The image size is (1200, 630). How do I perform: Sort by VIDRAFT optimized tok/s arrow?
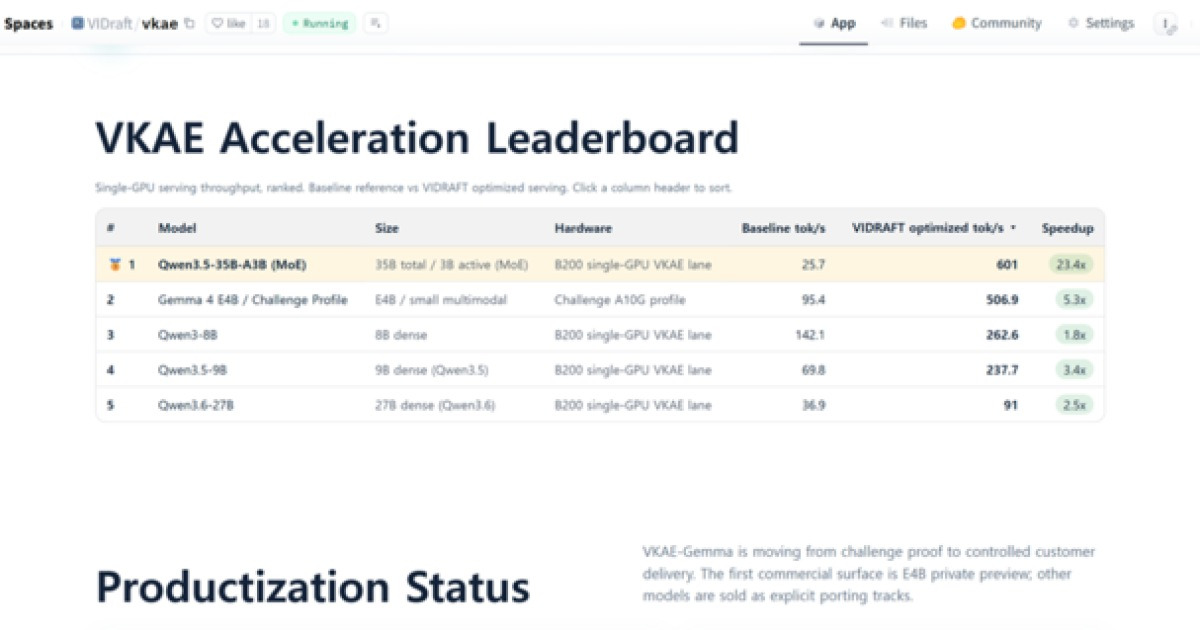tap(1013, 228)
